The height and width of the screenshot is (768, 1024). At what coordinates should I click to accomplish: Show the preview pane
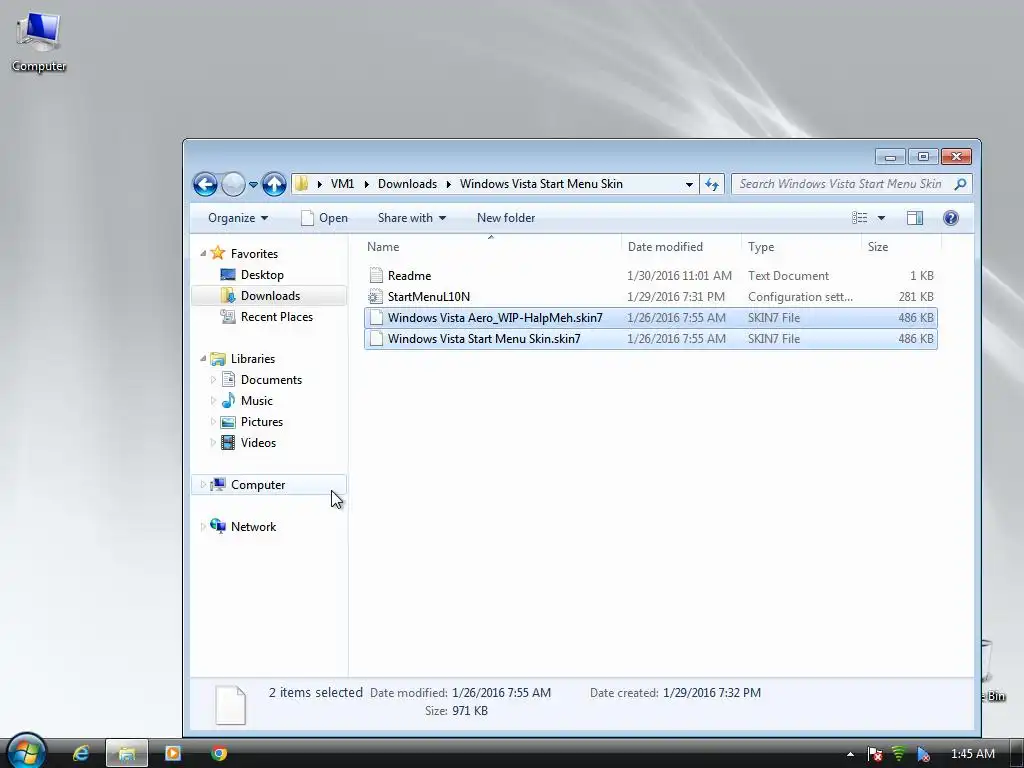(x=915, y=218)
